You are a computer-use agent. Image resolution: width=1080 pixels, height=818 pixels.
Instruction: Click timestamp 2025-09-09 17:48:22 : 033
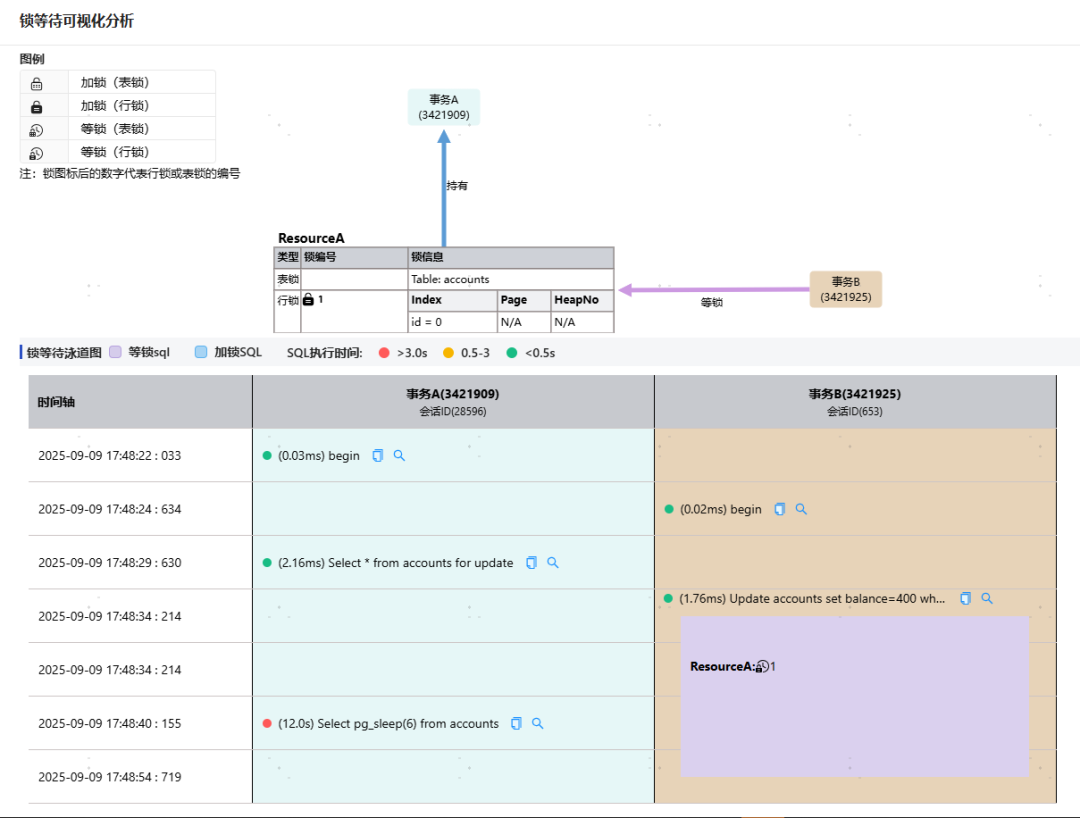click(110, 456)
